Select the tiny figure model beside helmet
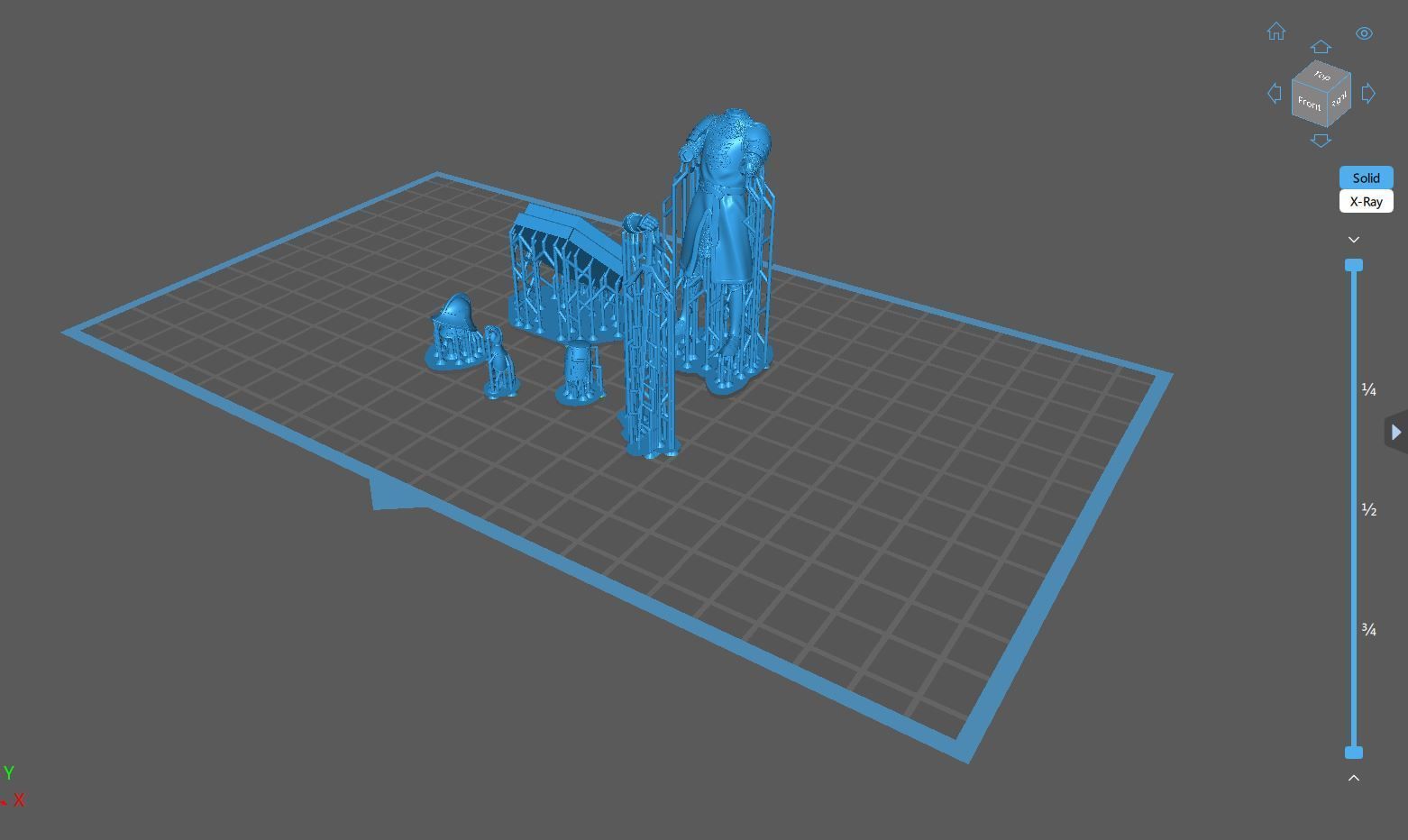Screen dimensions: 1408x840 [x=499, y=362]
